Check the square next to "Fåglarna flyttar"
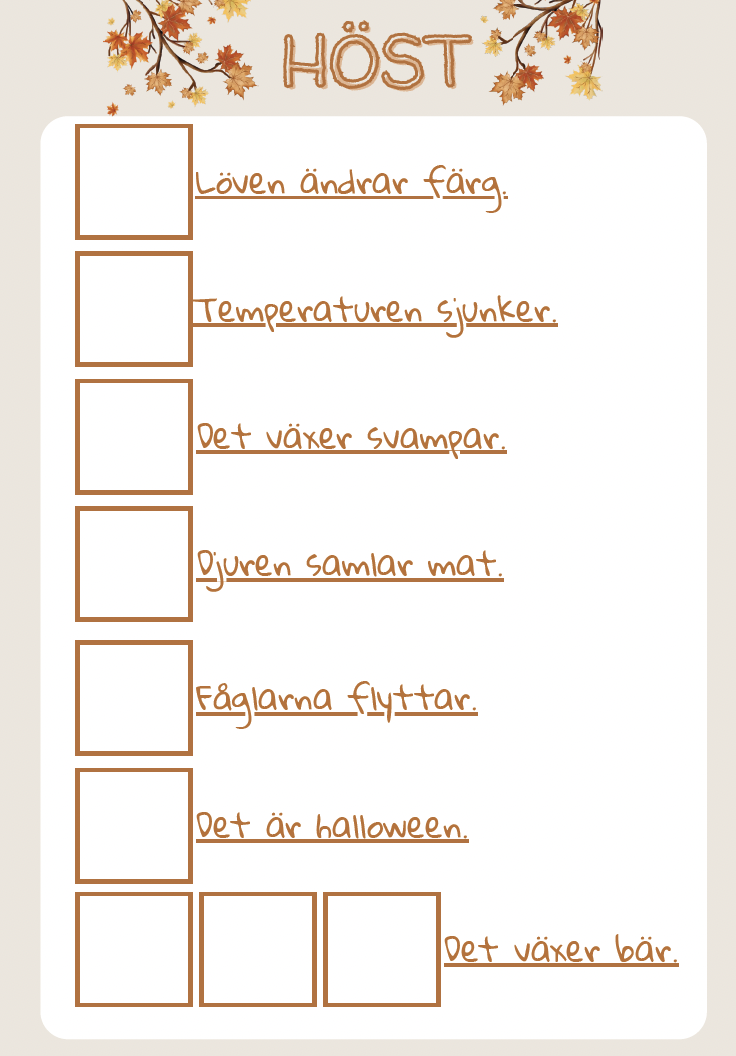The image size is (736, 1056). (134, 697)
